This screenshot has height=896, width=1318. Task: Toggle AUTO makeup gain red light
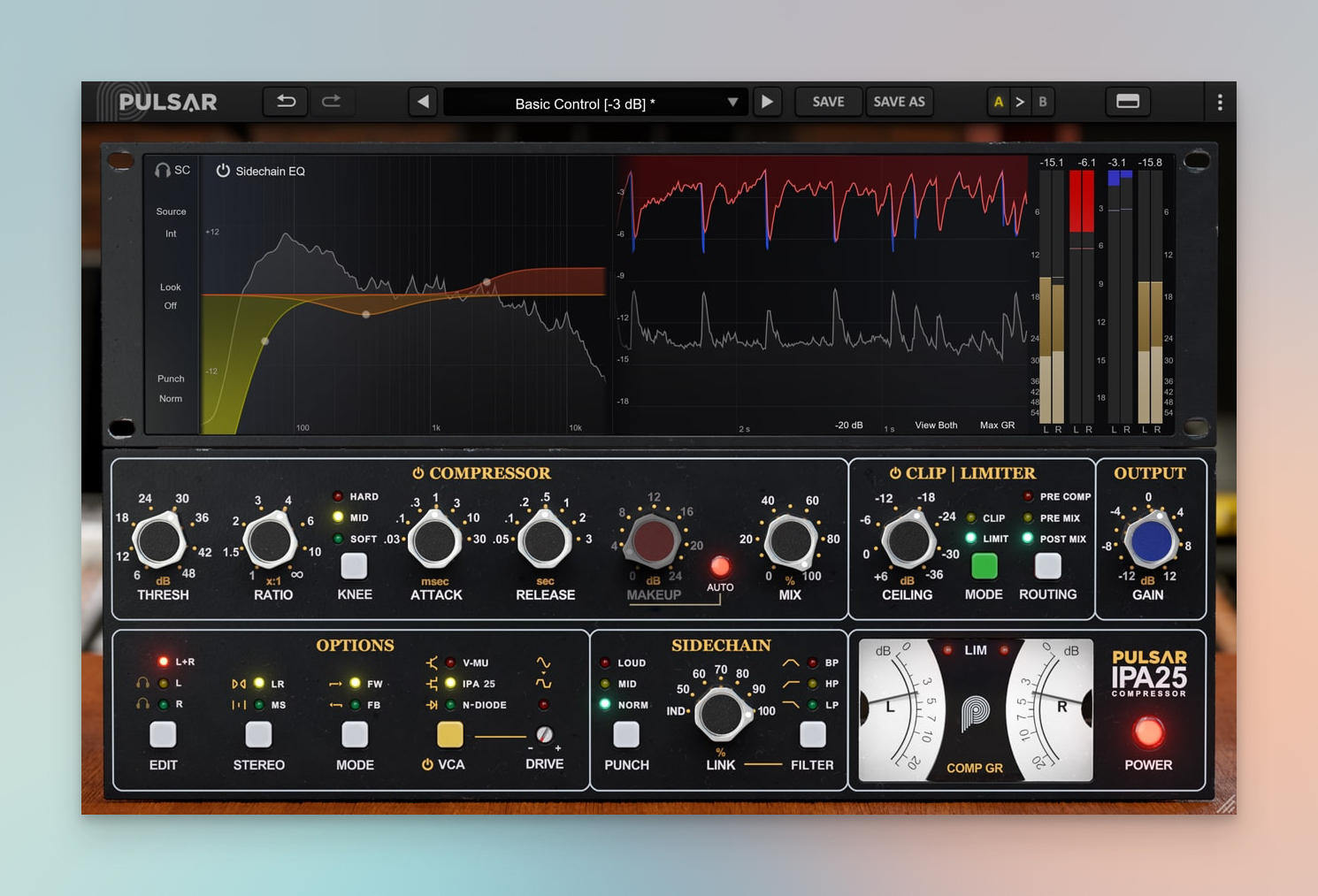(720, 566)
